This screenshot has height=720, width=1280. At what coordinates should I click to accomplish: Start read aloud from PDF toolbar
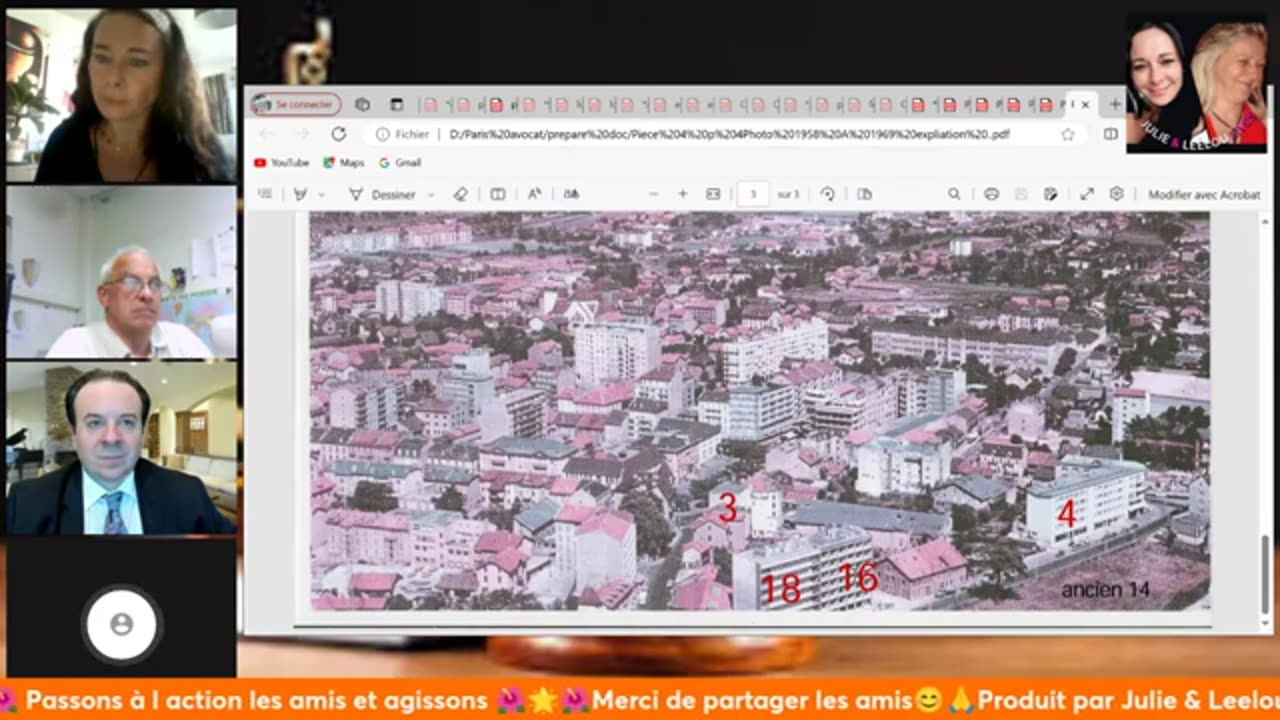[x=535, y=194]
